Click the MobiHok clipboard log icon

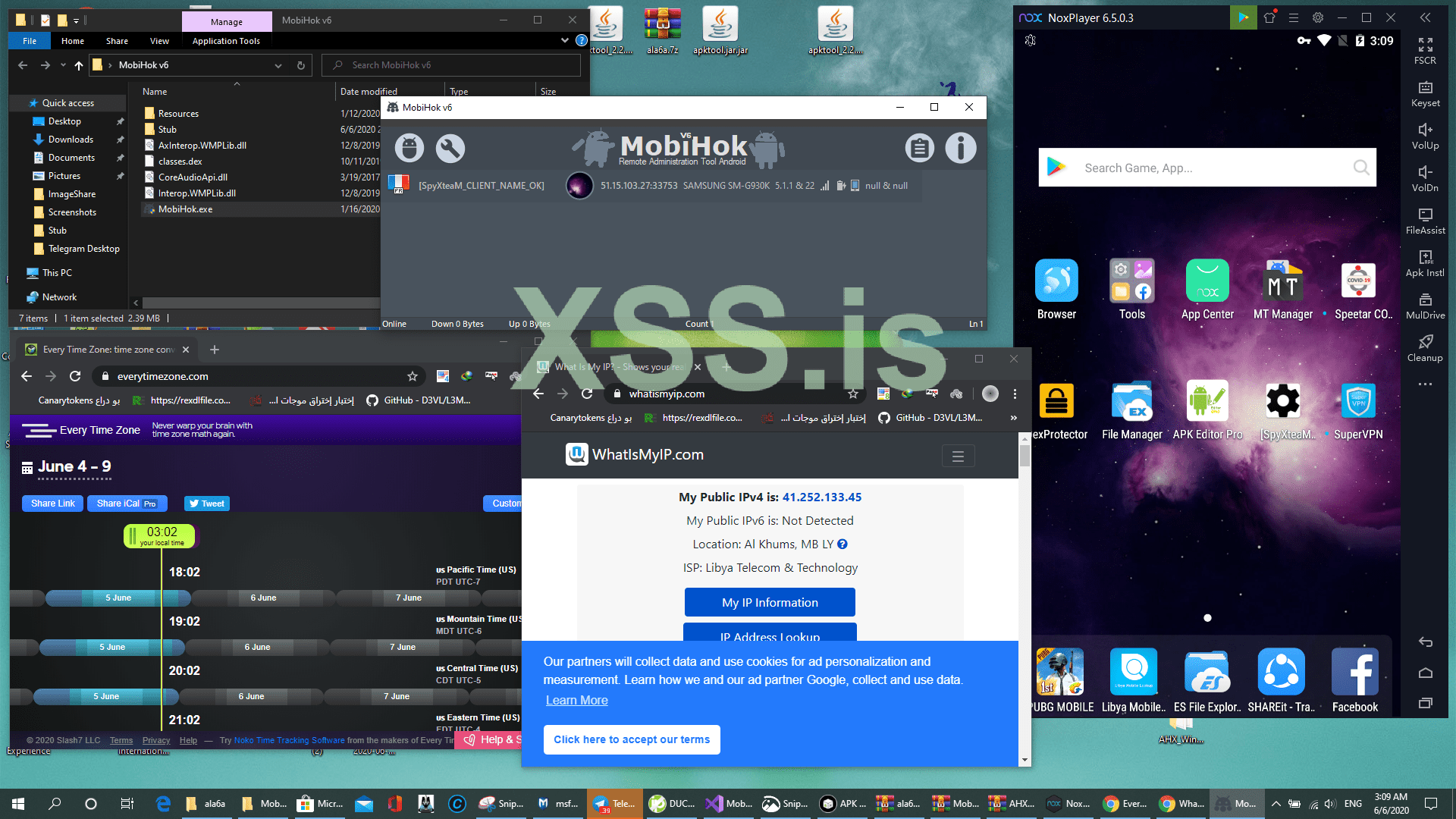tap(919, 148)
